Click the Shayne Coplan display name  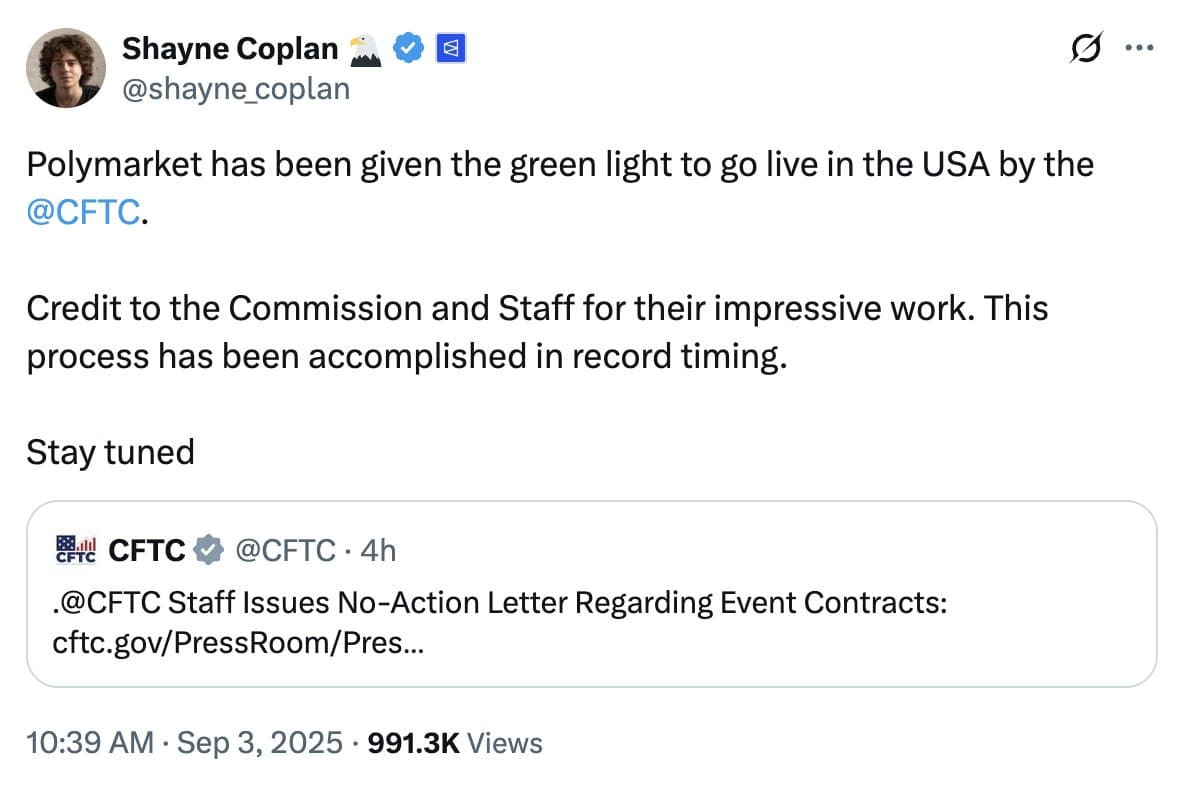pyautogui.click(x=230, y=47)
